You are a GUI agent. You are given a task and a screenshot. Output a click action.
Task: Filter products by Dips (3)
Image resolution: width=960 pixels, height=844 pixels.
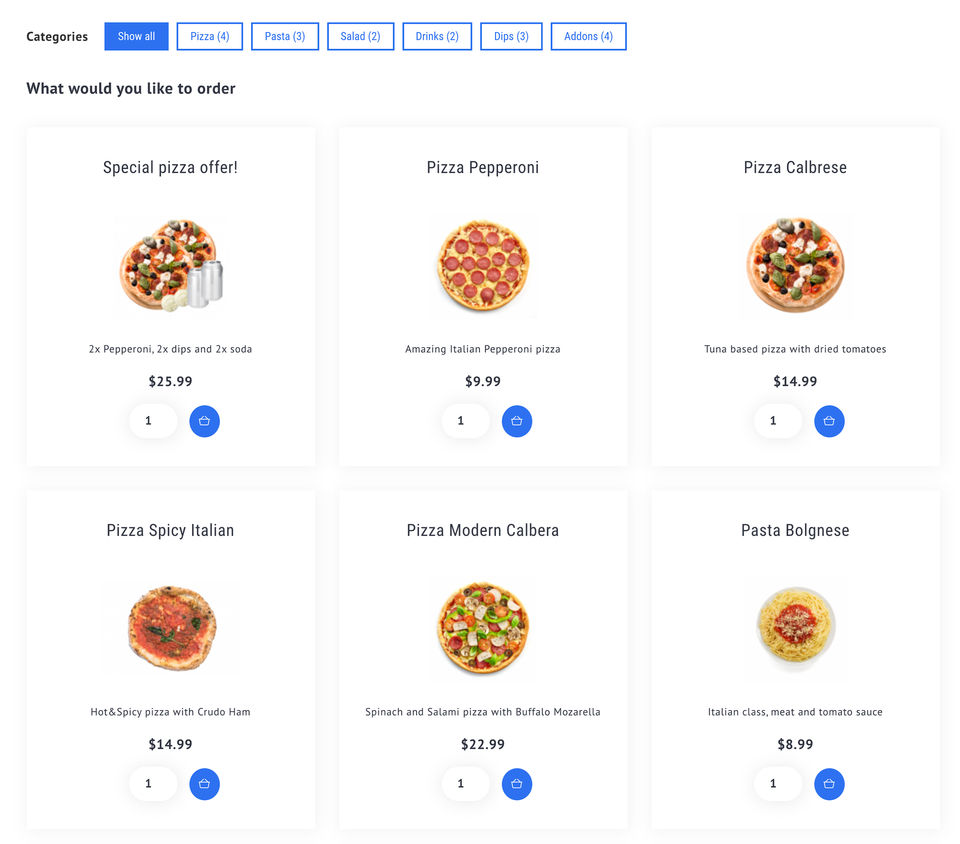coord(511,37)
